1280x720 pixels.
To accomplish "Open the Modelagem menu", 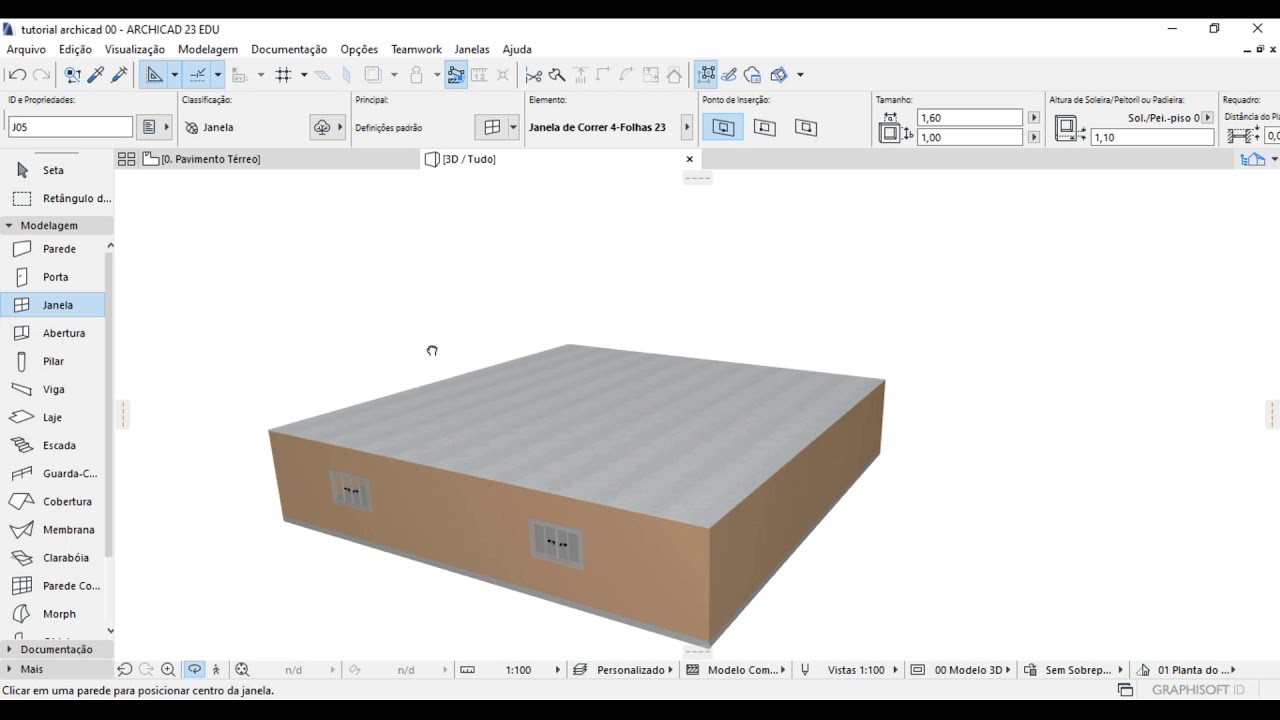I will (x=208, y=49).
